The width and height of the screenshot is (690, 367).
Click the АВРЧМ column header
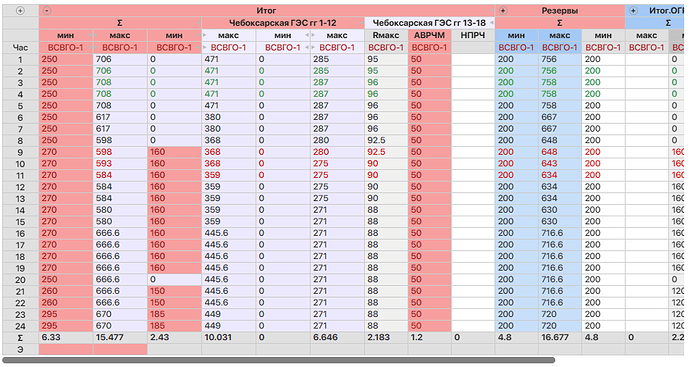(x=429, y=35)
